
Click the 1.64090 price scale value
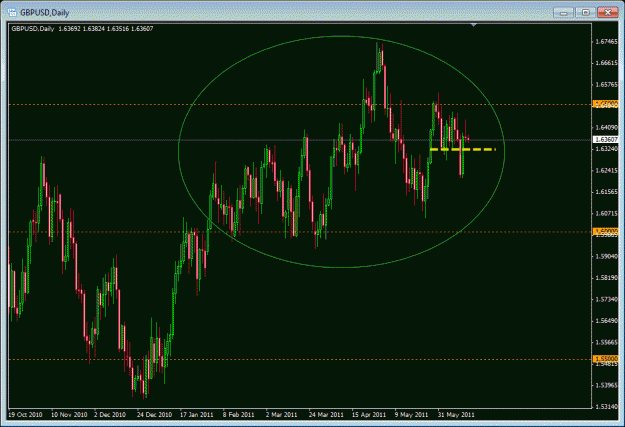point(606,128)
